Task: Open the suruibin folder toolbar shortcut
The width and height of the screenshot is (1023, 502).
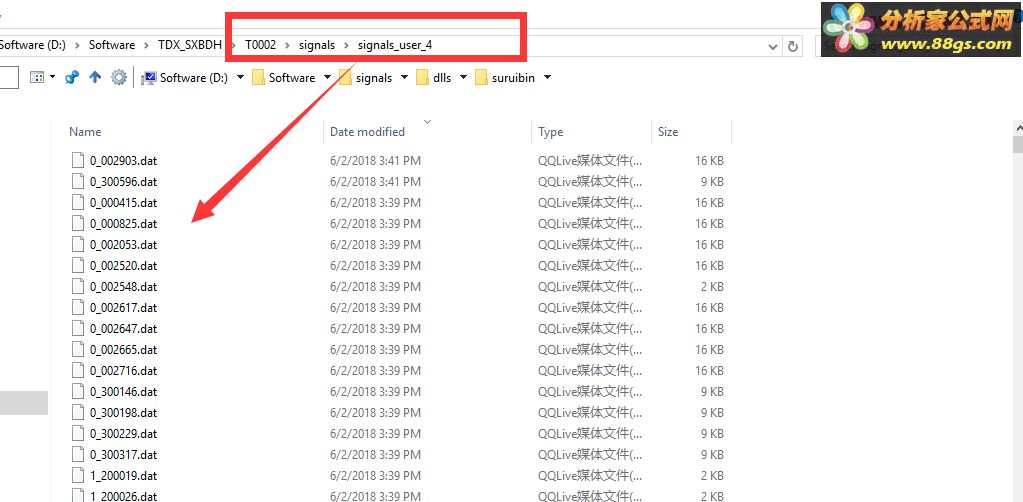Action: pyautogui.click(x=505, y=78)
